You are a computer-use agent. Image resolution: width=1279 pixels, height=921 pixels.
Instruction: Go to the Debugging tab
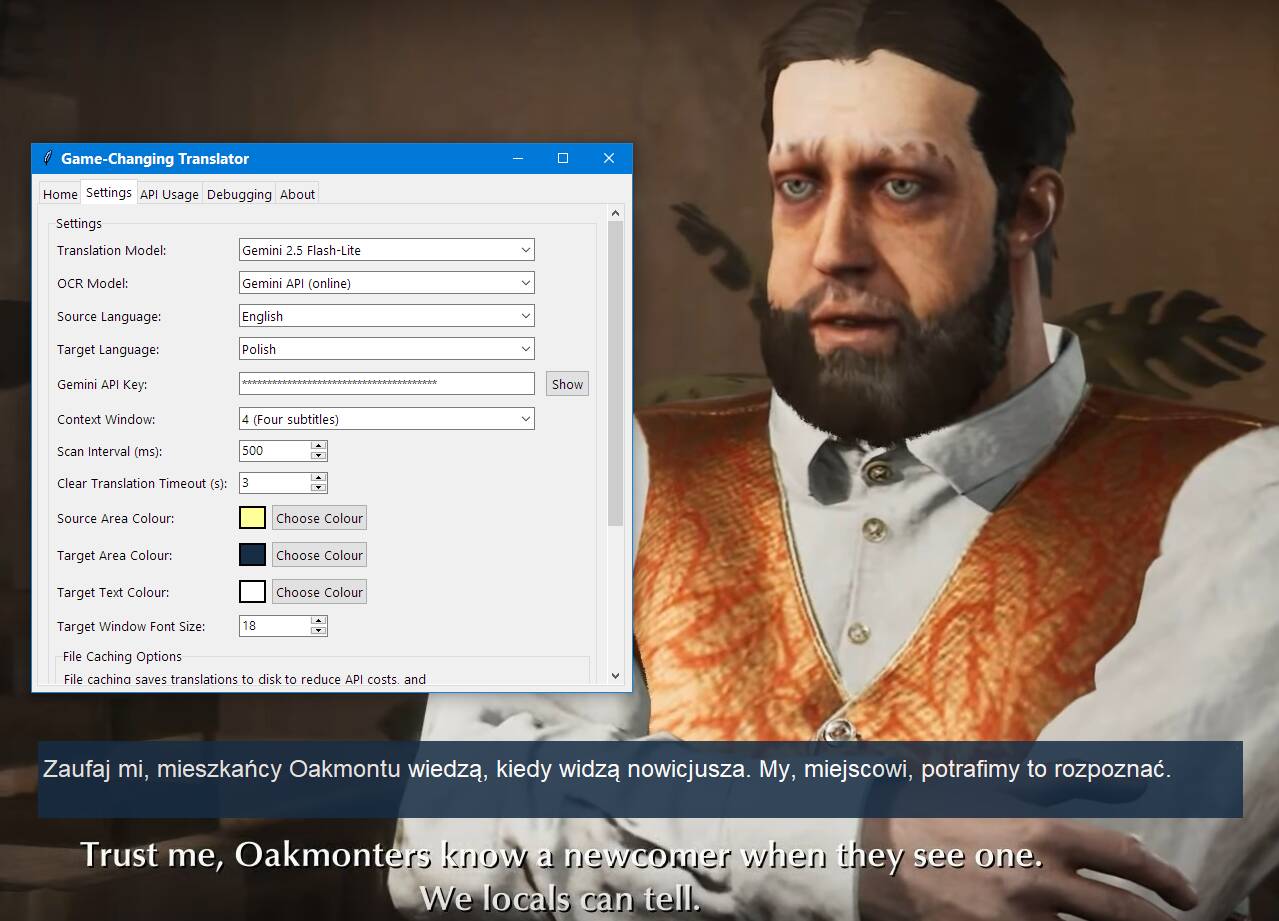[239, 194]
